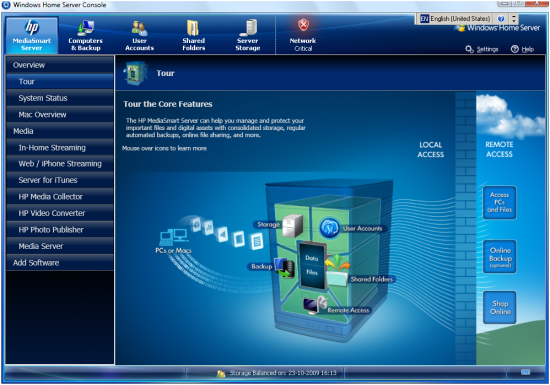The height and width of the screenshot is (385, 550).
Task: Click the PCs or Macs icon
Action: click(x=174, y=236)
